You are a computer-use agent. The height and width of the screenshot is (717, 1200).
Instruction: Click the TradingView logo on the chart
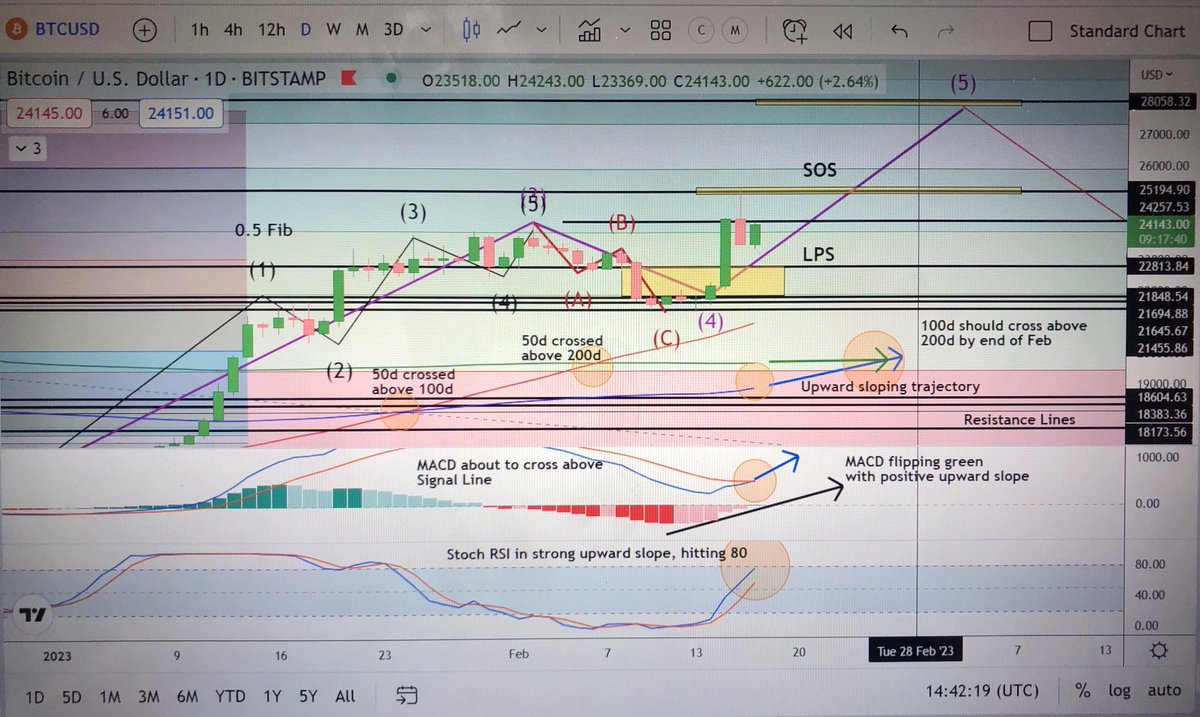point(33,615)
